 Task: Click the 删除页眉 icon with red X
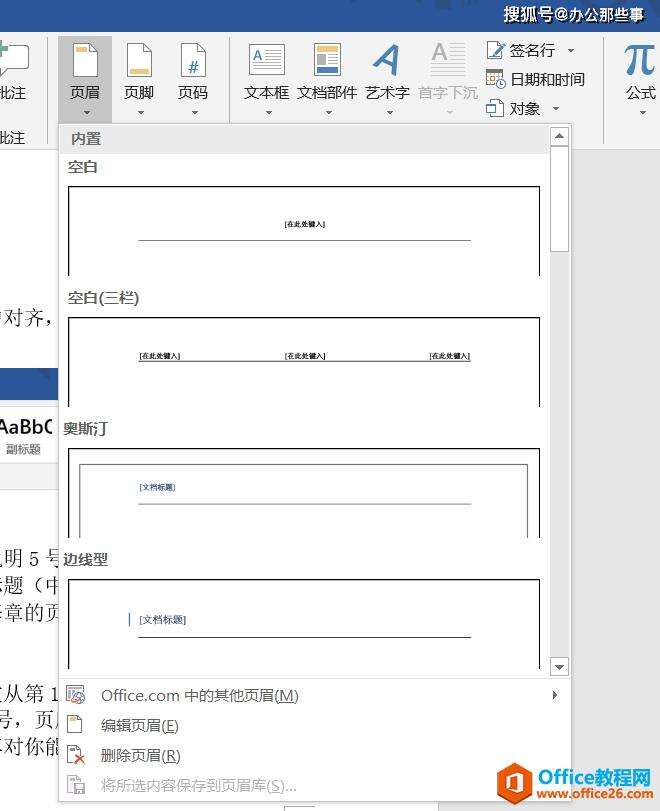click(76, 755)
